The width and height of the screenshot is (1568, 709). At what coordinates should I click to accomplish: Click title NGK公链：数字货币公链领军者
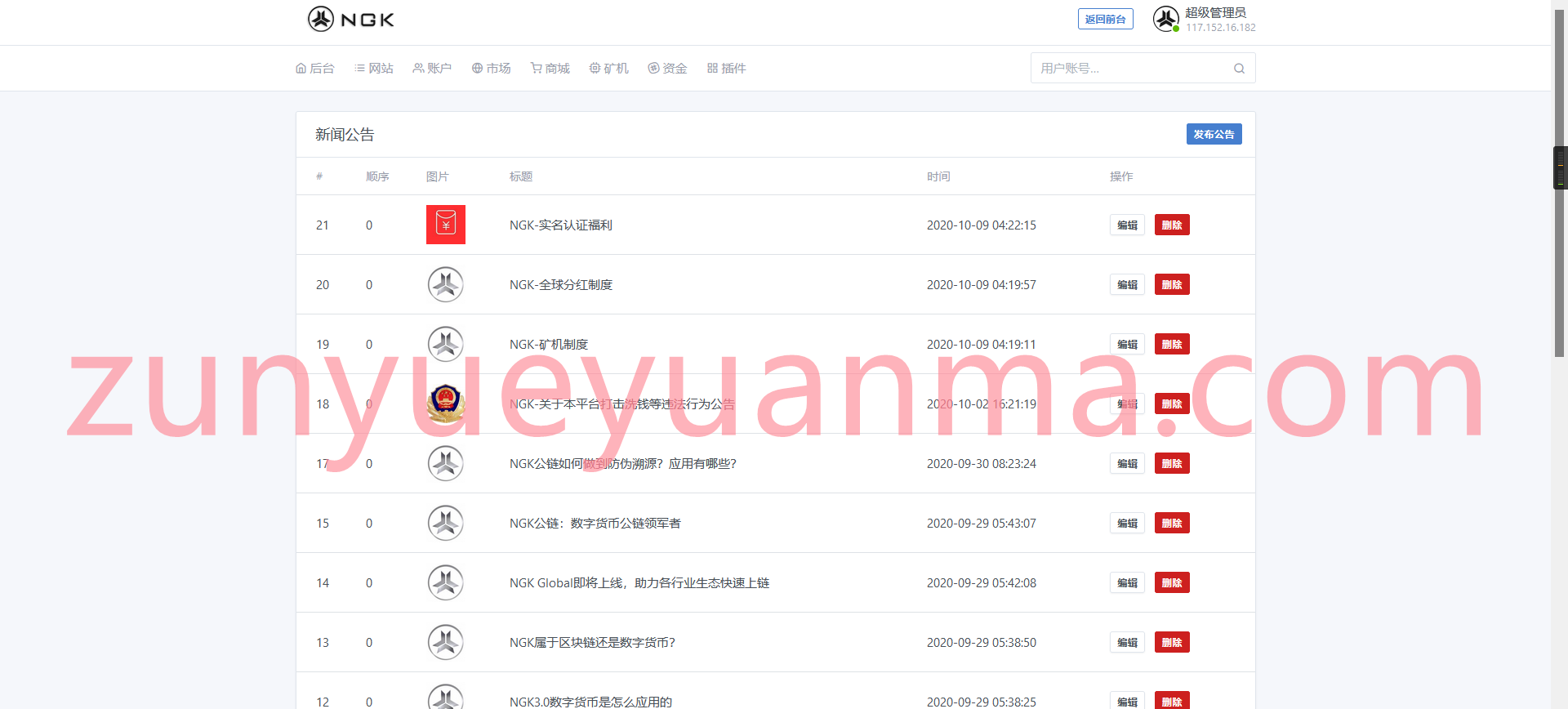[x=595, y=523]
